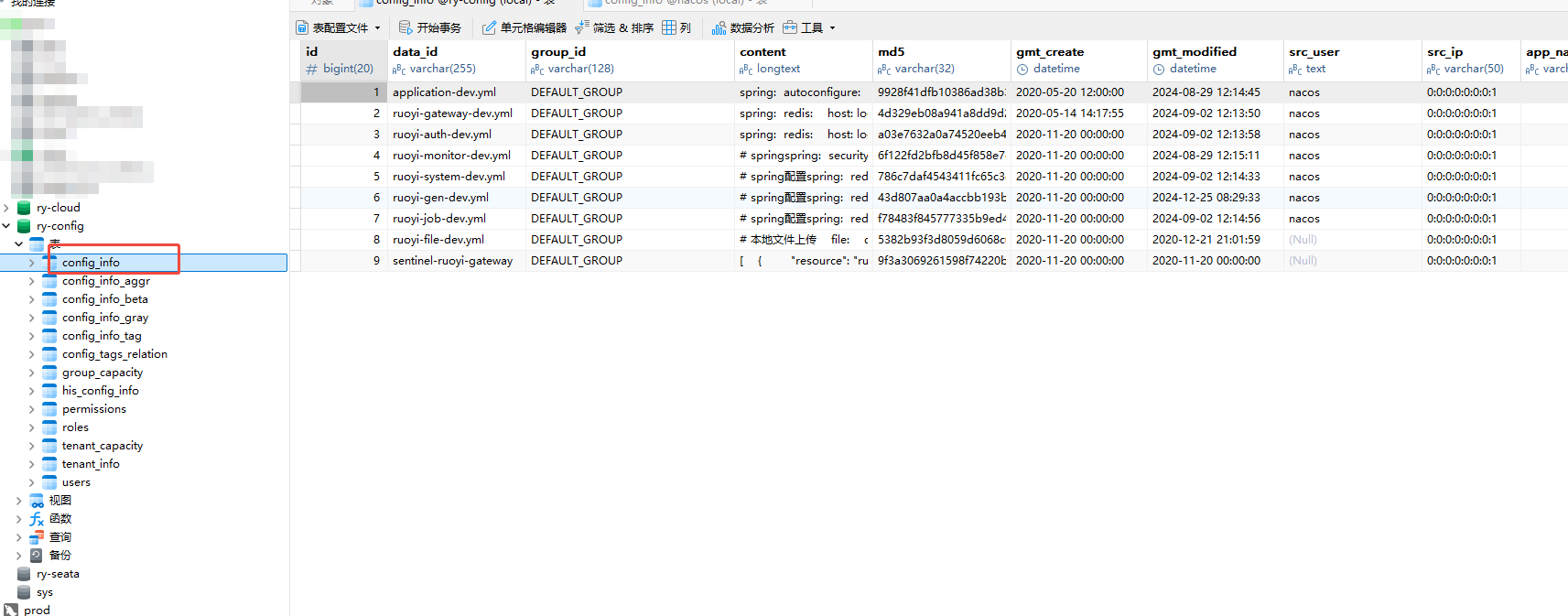
Task: Select cell ruoyi-file-dev.yml
Action: [x=456, y=240]
